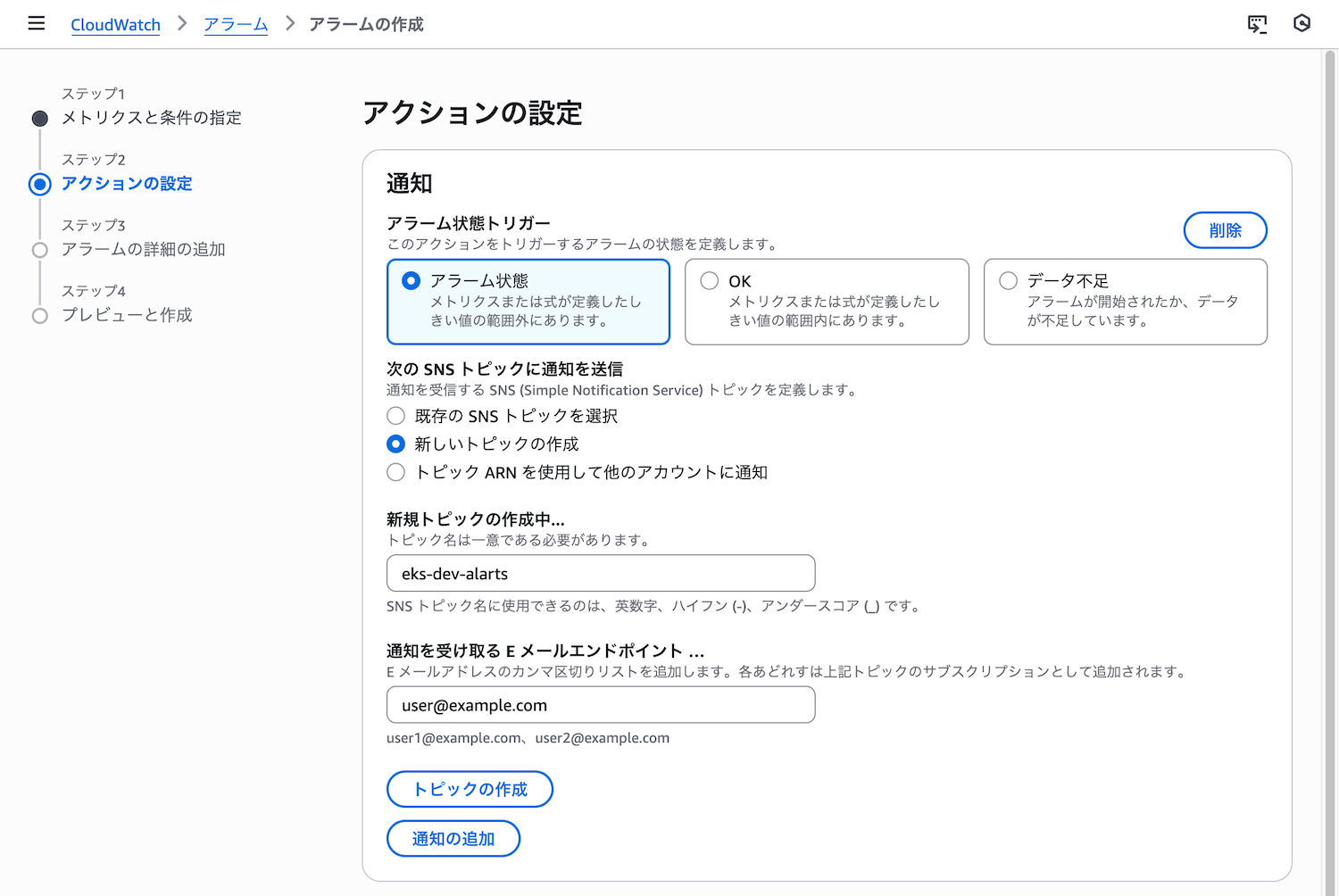Click the 削除 button

tap(1225, 230)
